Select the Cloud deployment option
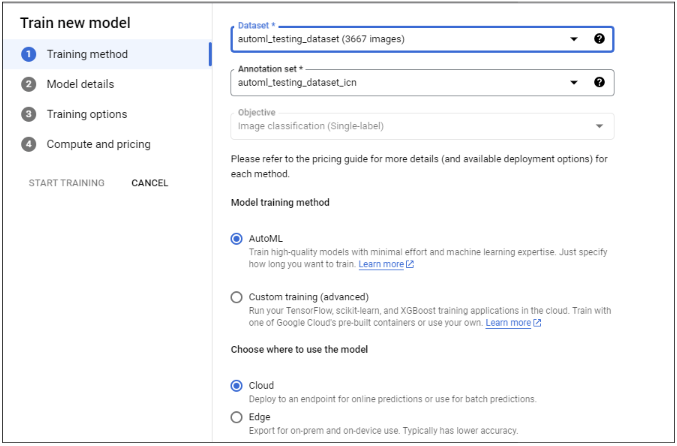 coord(236,385)
